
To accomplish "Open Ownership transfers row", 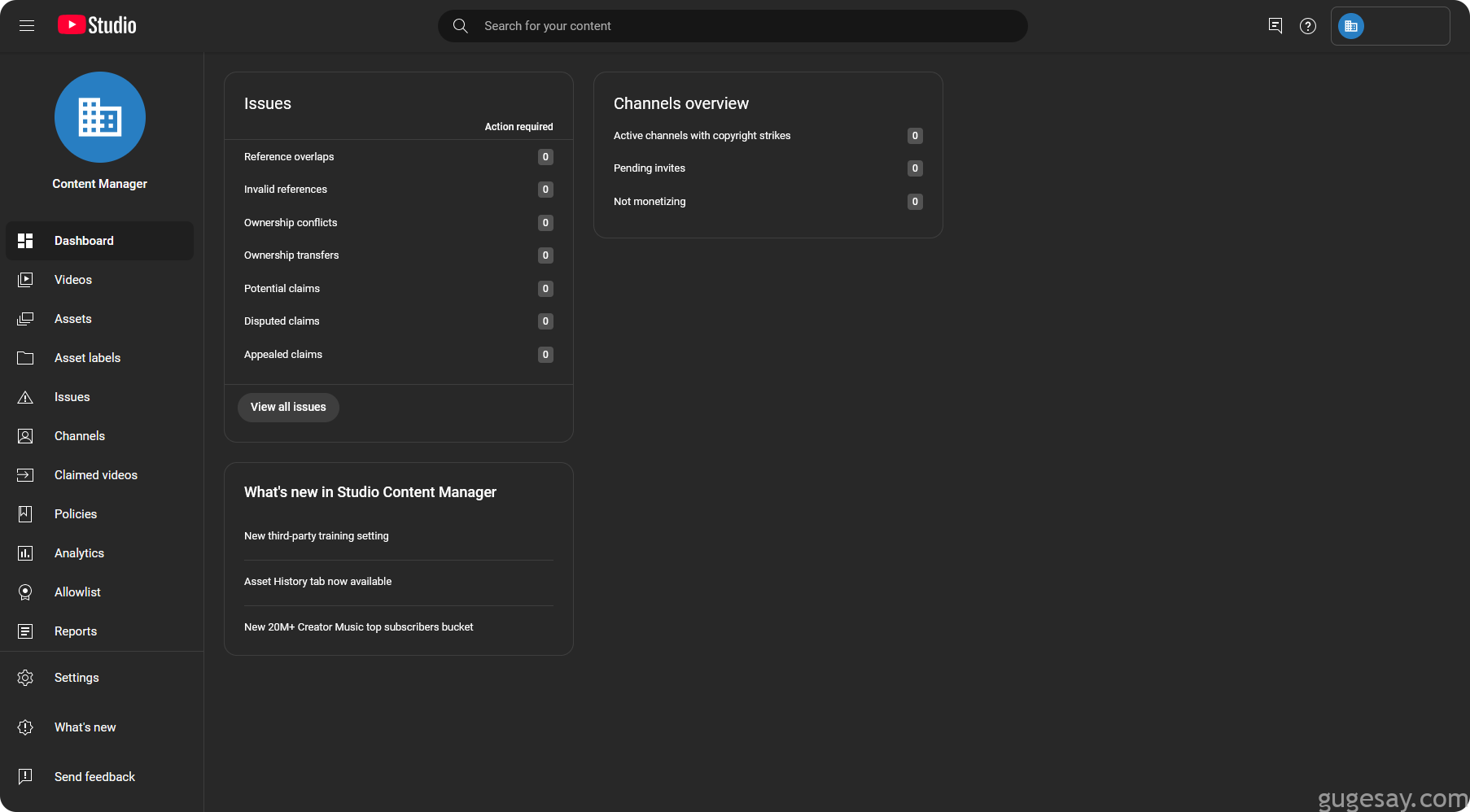I will click(x=399, y=255).
